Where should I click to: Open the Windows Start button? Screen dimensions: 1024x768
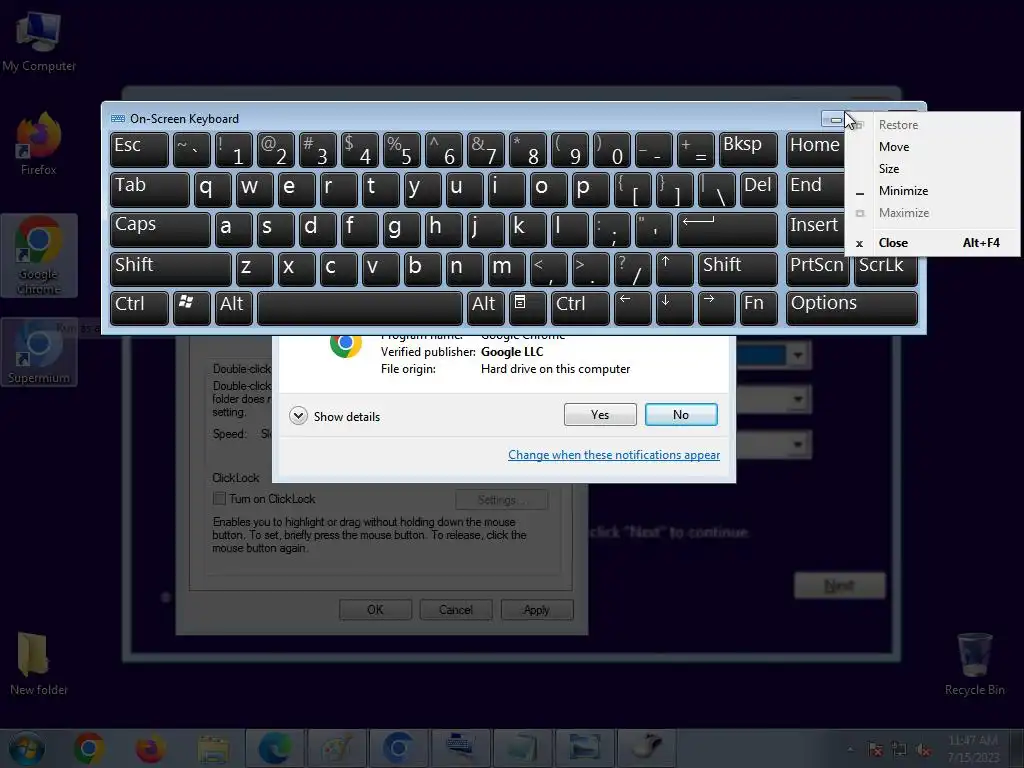tap(27, 748)
